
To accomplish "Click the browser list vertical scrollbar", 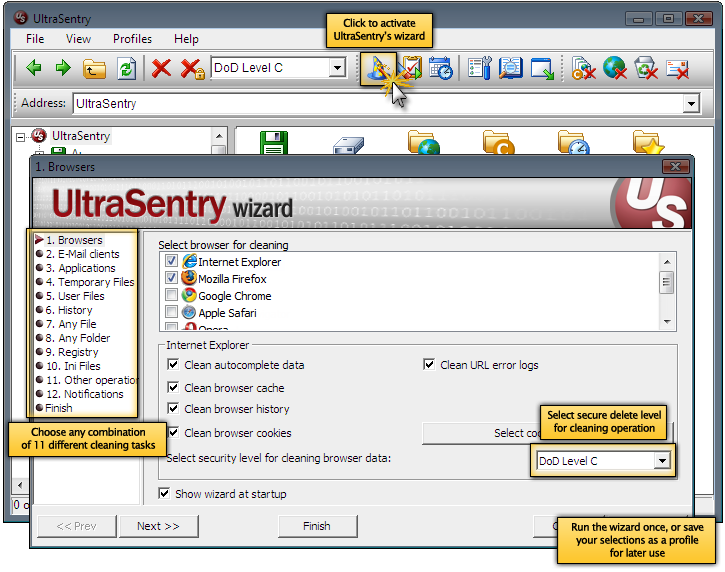I will (x=666, y=287).
